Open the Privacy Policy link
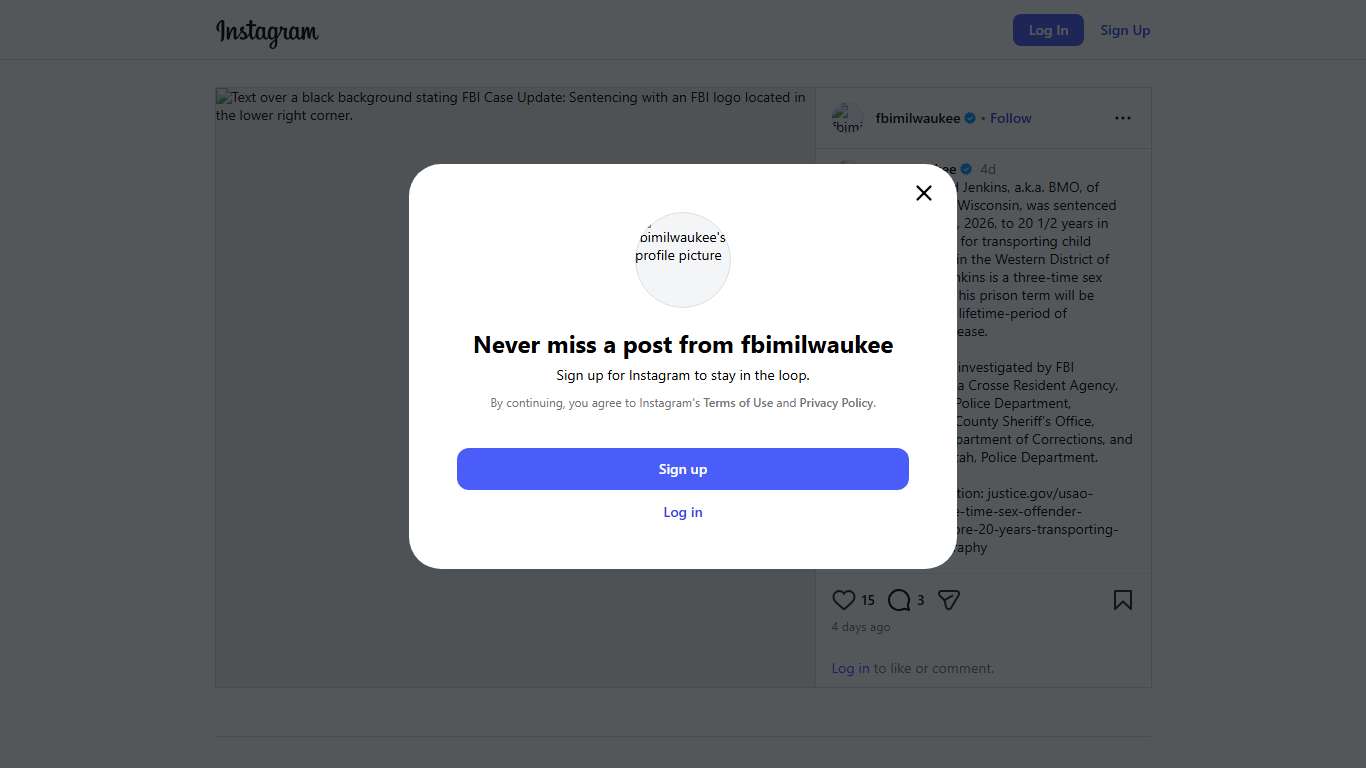The image size is (1366, 768). (x=836, y=403)
